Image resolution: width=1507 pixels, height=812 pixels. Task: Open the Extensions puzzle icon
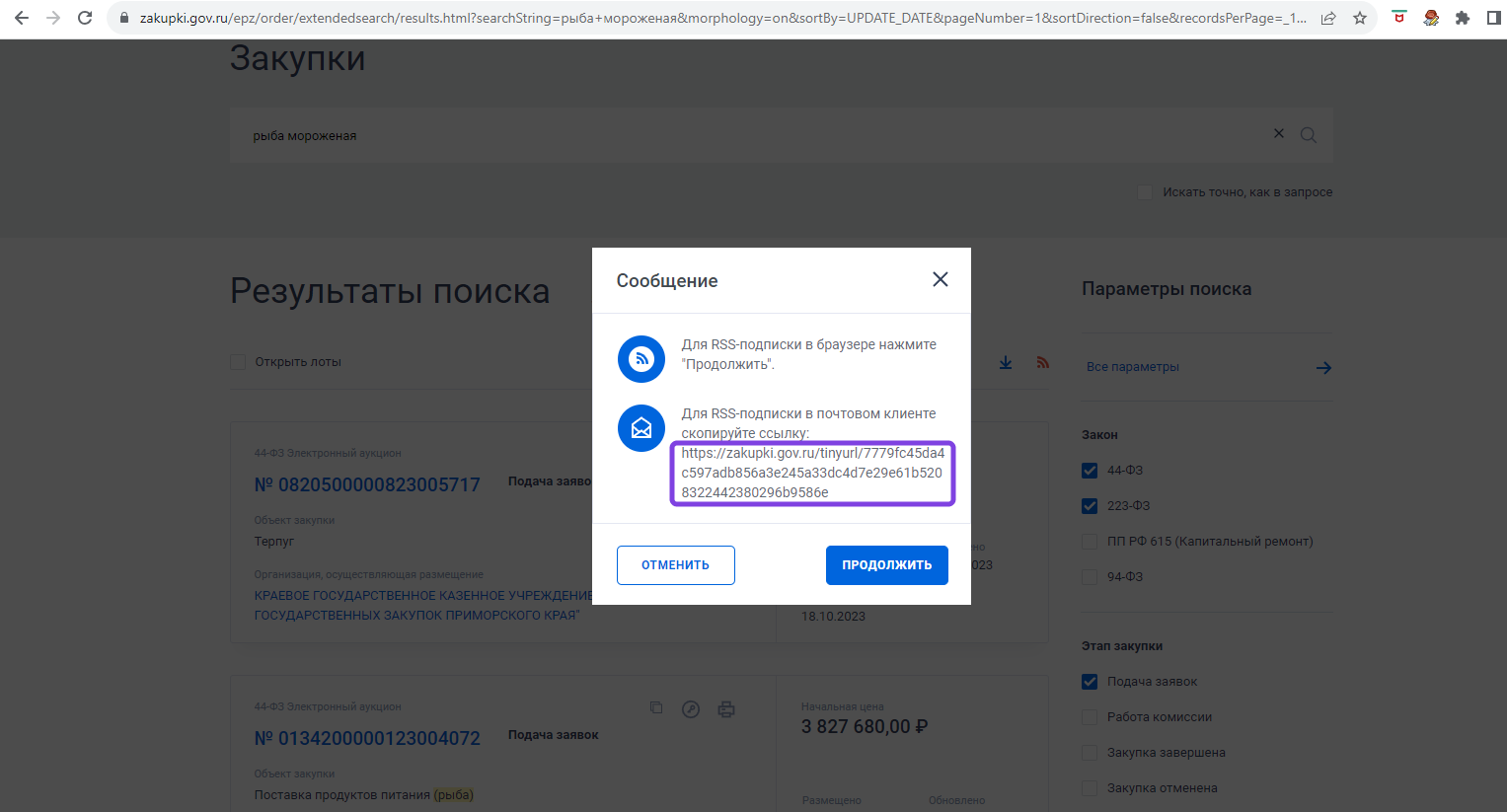coord(1463,18)
